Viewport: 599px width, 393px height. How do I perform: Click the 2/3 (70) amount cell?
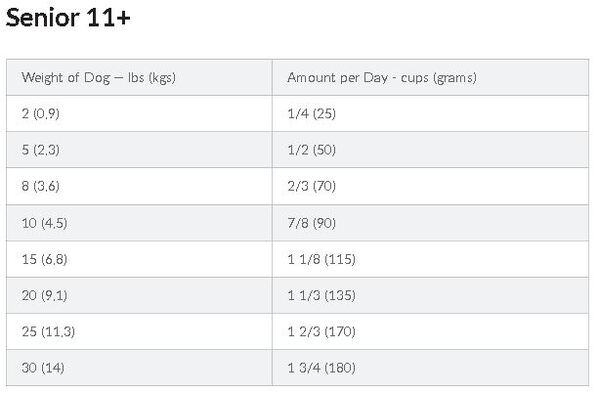[431, 186]
